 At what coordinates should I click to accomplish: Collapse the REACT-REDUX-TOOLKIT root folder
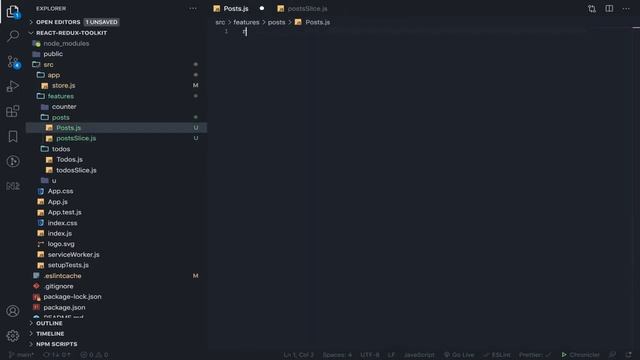(x=71, y=33)
